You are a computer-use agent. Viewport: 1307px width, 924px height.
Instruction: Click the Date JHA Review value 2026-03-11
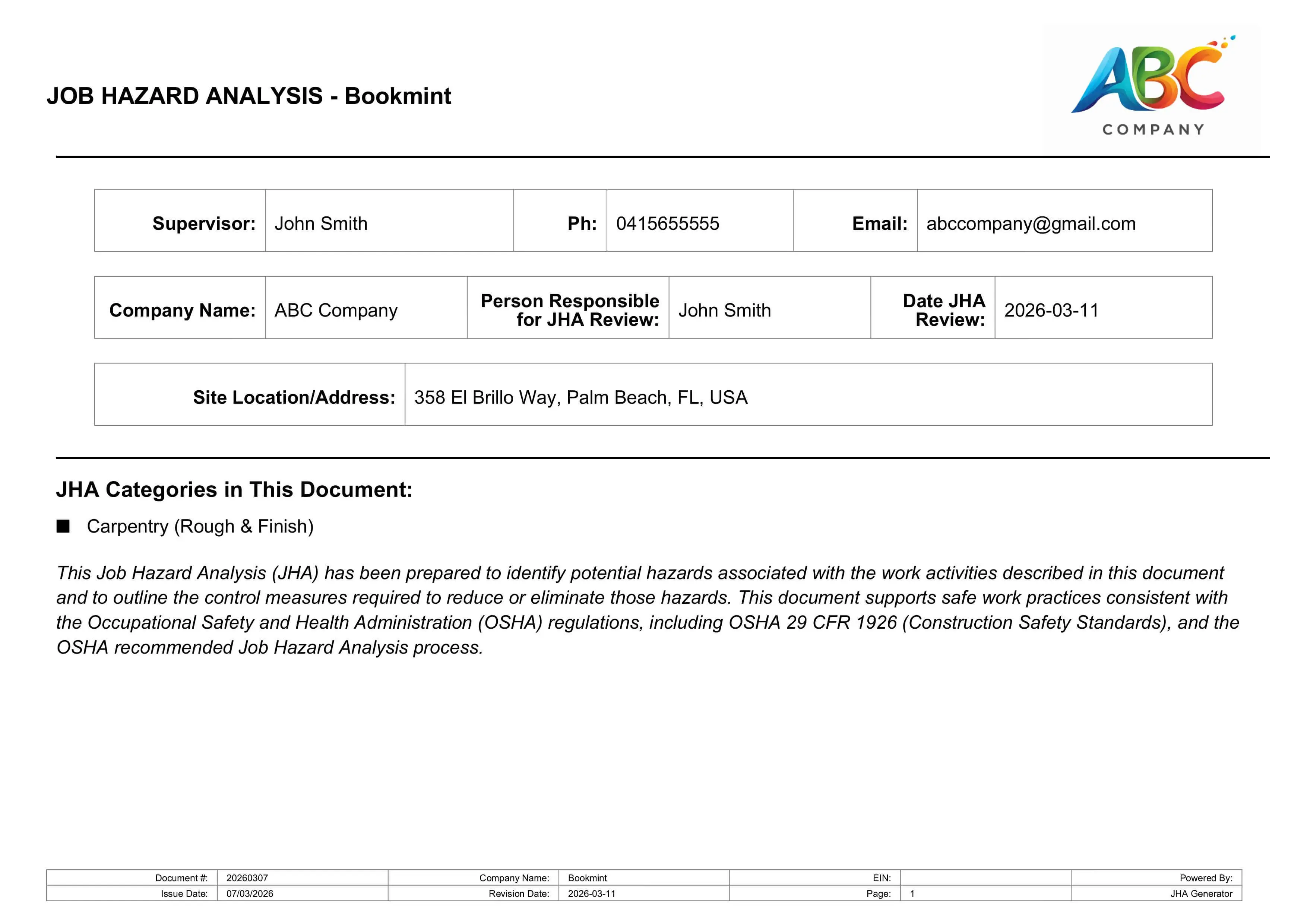1051,310
